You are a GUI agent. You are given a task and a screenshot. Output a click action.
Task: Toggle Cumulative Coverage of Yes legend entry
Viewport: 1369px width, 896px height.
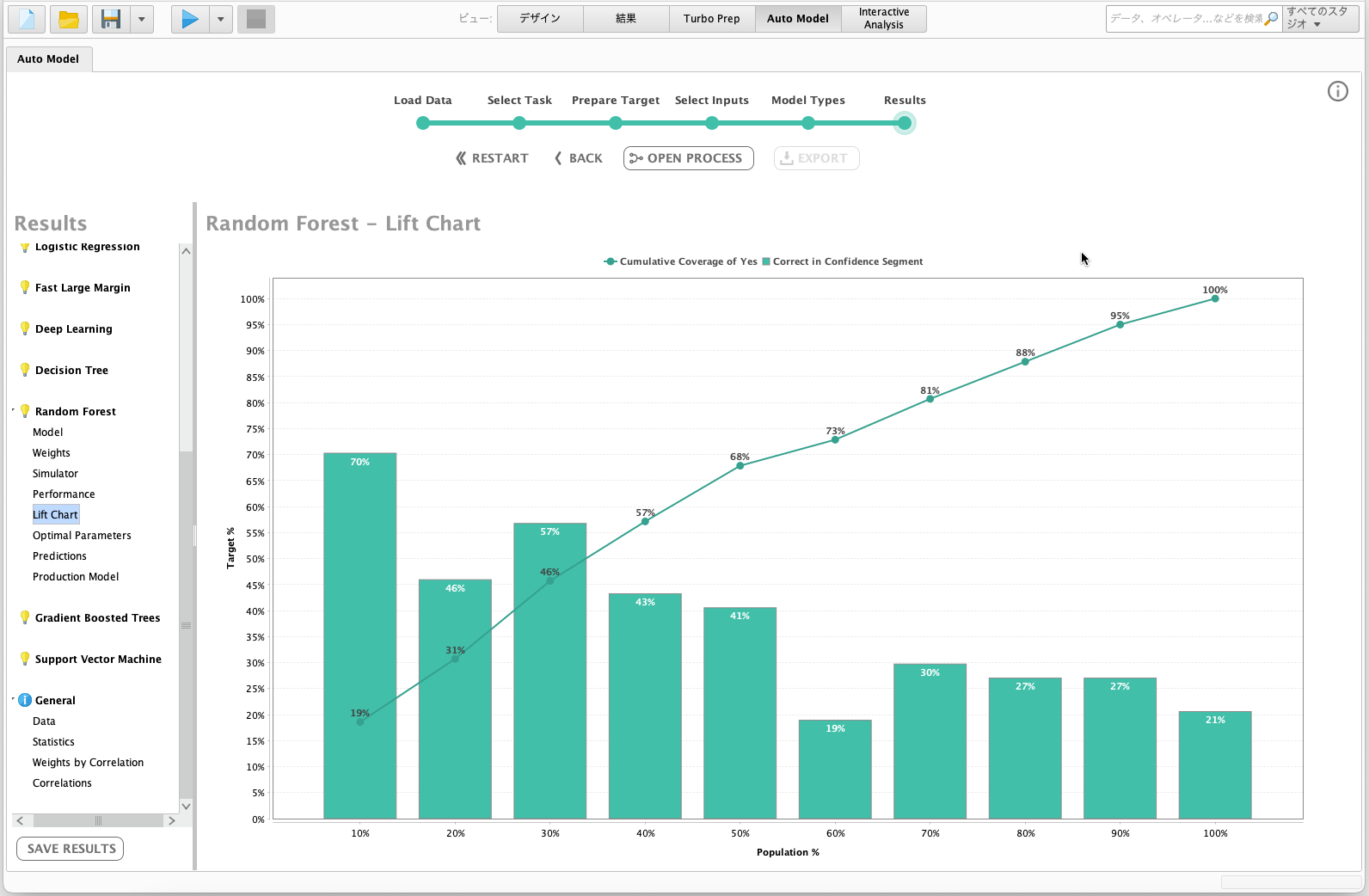[680, 261]
